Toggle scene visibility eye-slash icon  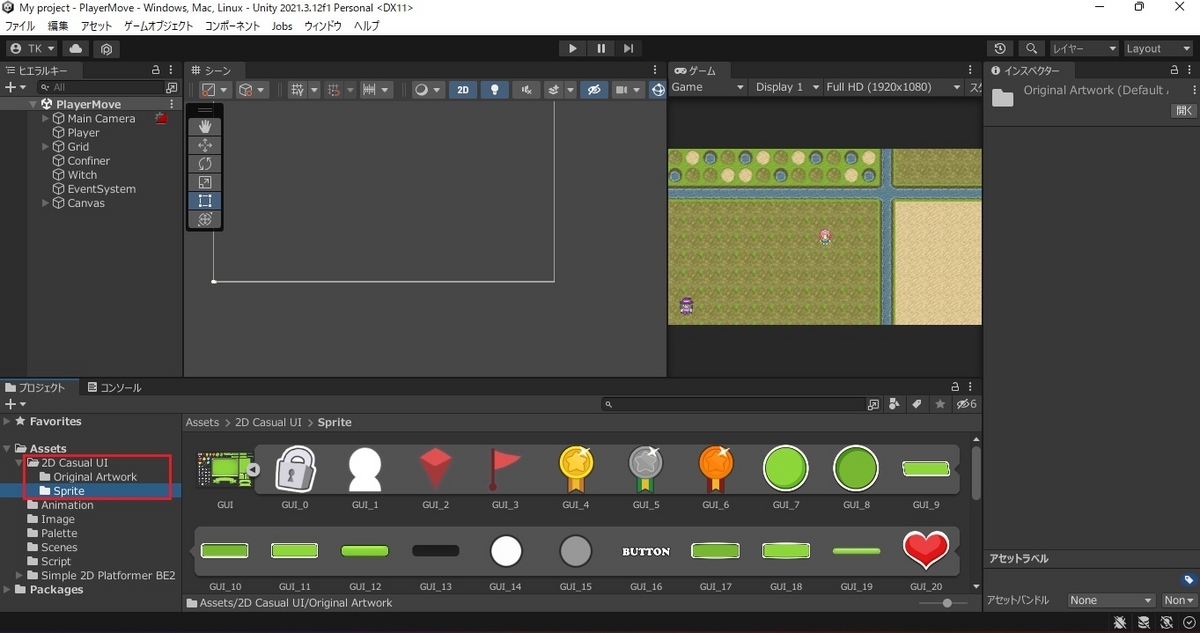(x=594, y=89)
